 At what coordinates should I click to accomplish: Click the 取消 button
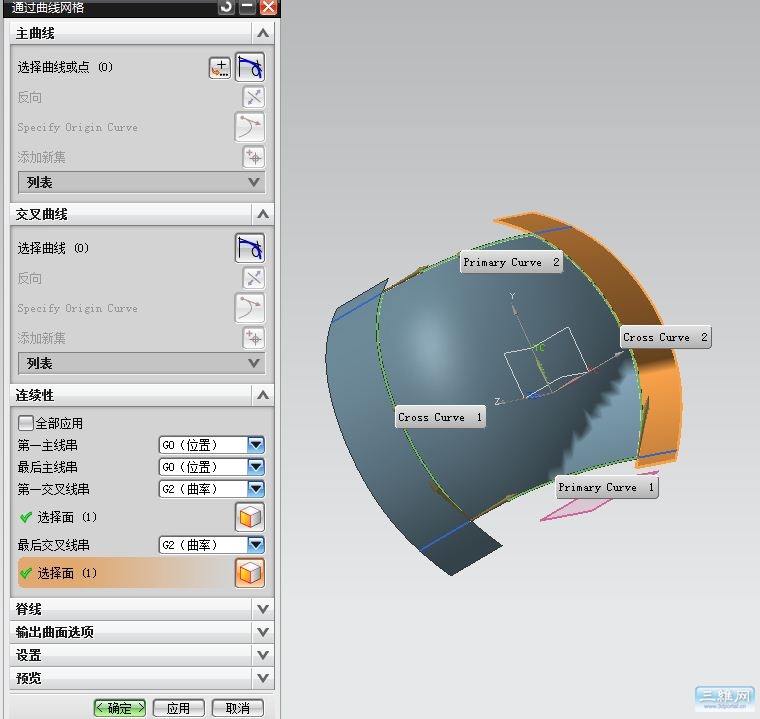[238, 708]
